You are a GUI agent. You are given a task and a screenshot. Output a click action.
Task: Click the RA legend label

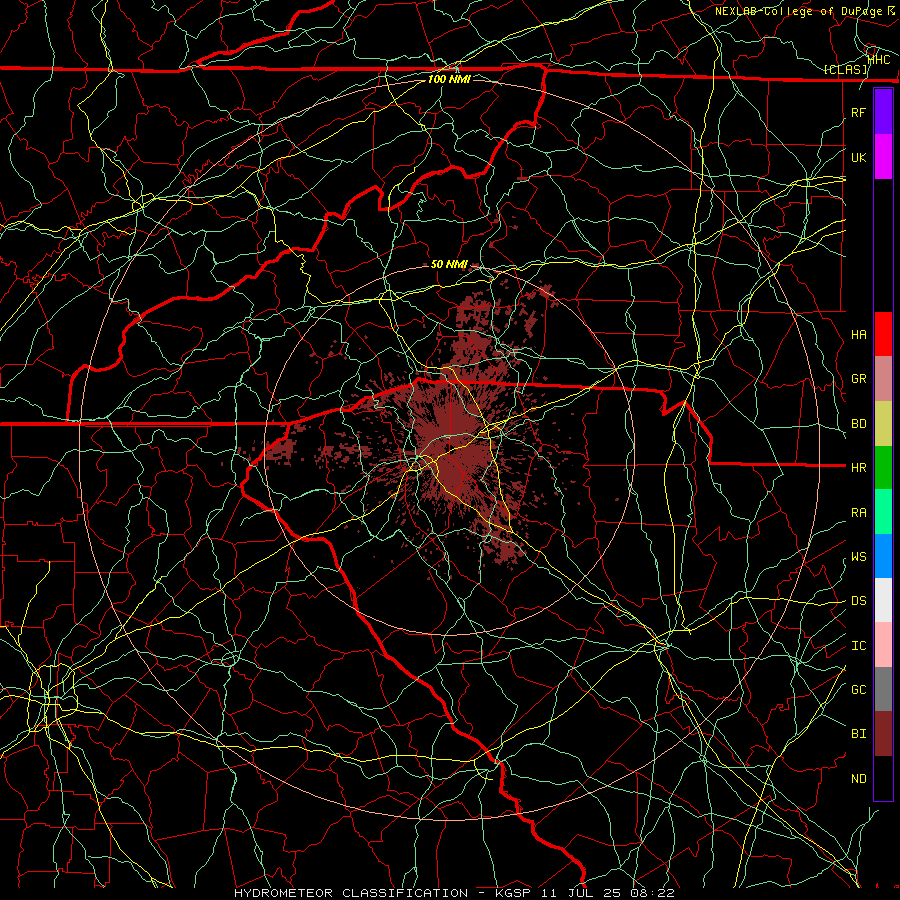pyautogui.click(x=859, y=513)
